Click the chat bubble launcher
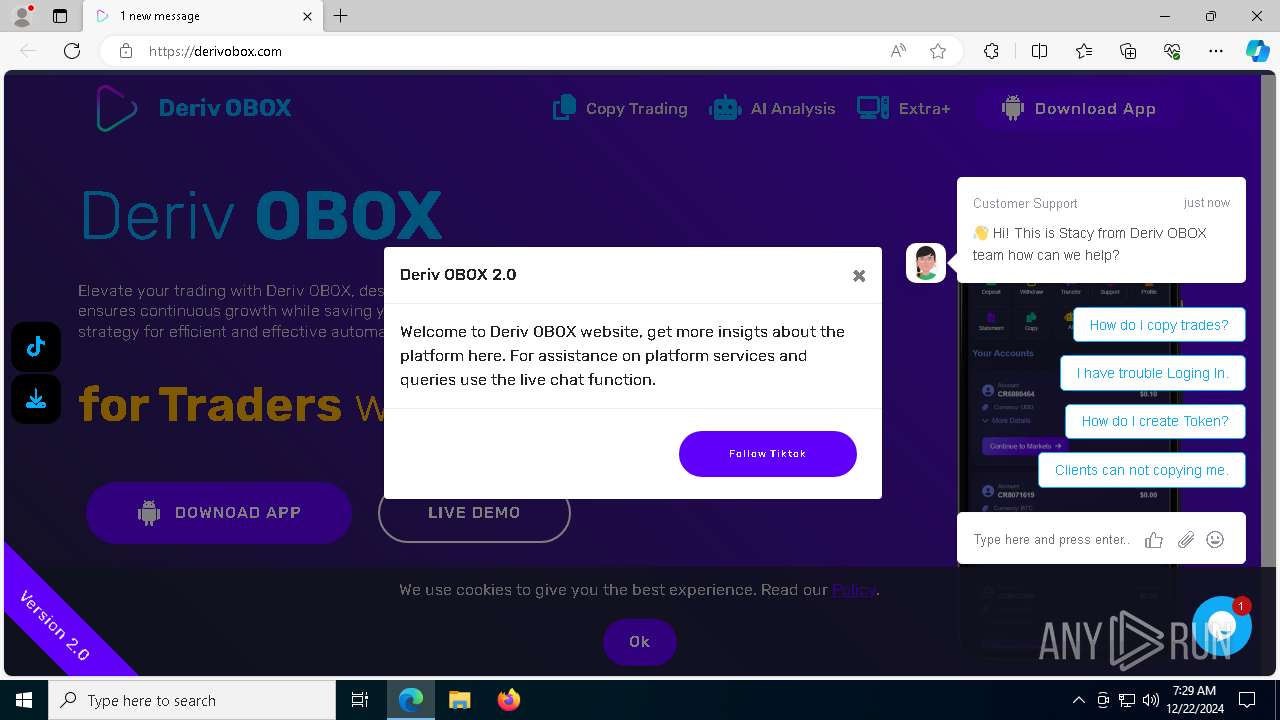This screenshot has height=720, width=1280. (1222, 627)
